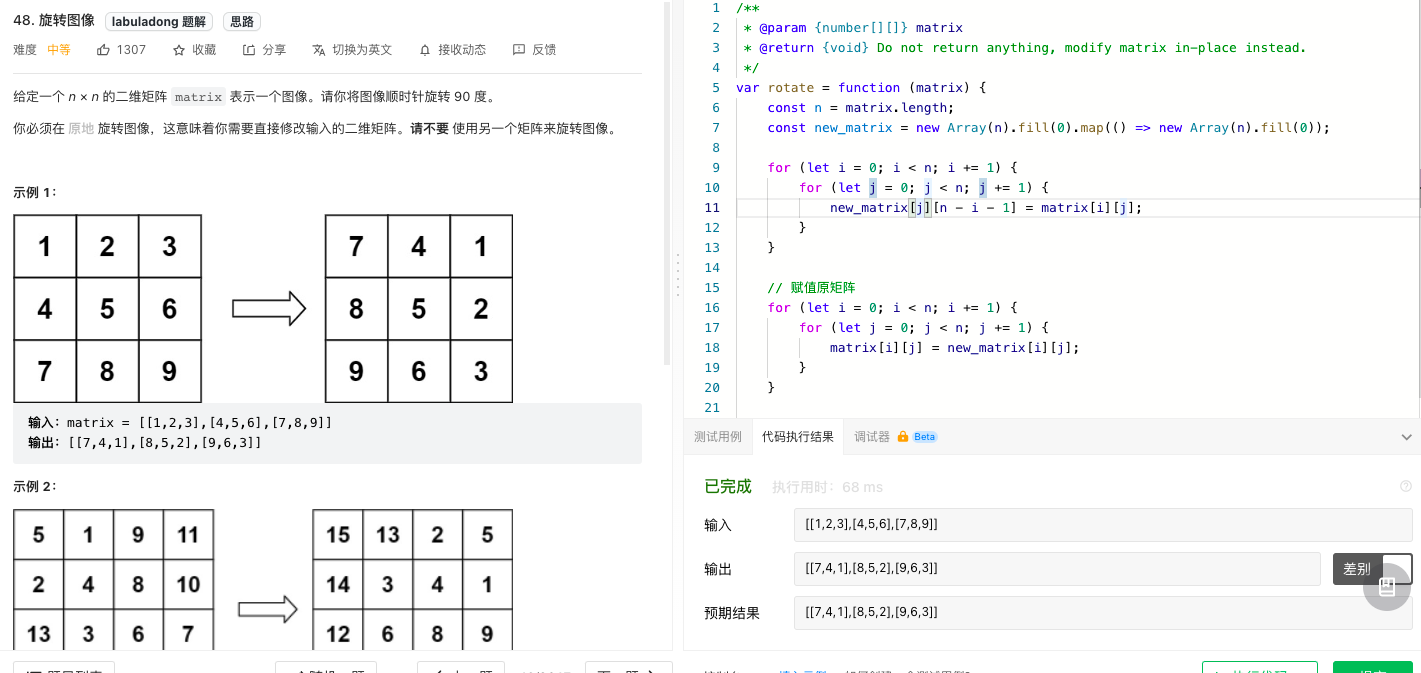
Task: Click the 输出 field in the result panel
Action: (x=1057, y=569)
